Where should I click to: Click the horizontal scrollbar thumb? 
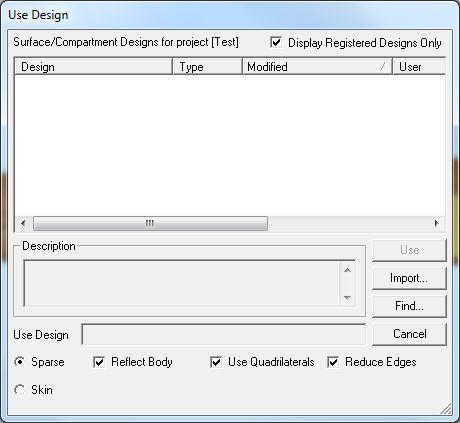150,223
